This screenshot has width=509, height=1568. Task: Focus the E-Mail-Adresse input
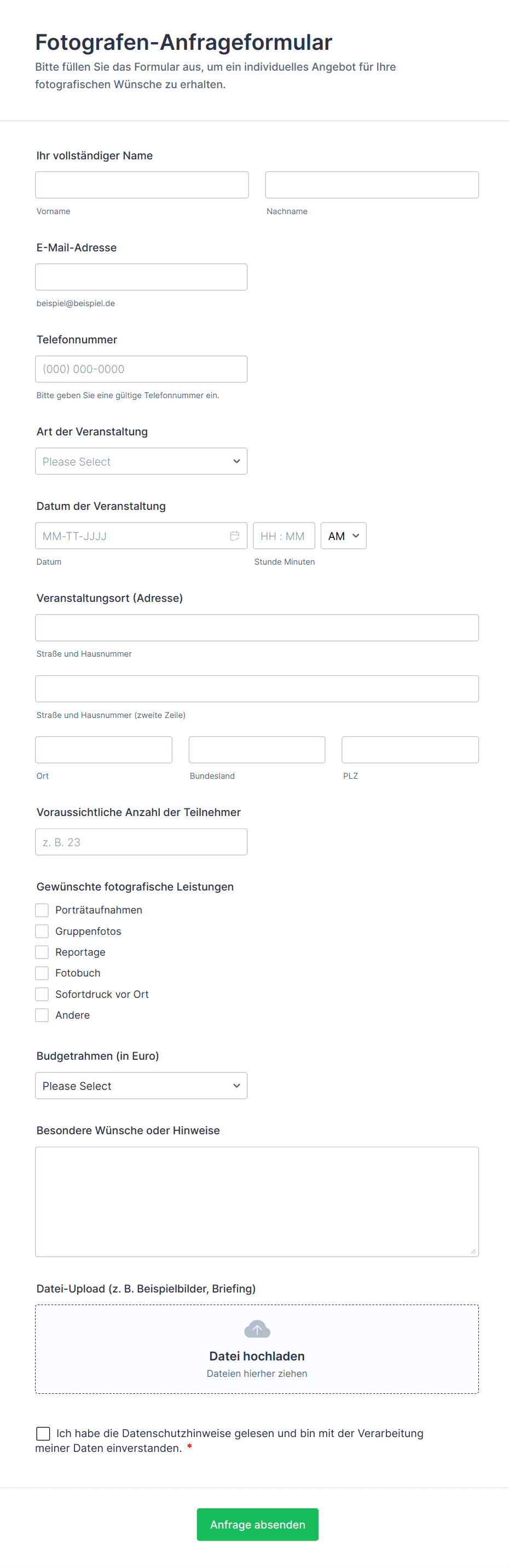pyautogui.click(x=141, y=277)
